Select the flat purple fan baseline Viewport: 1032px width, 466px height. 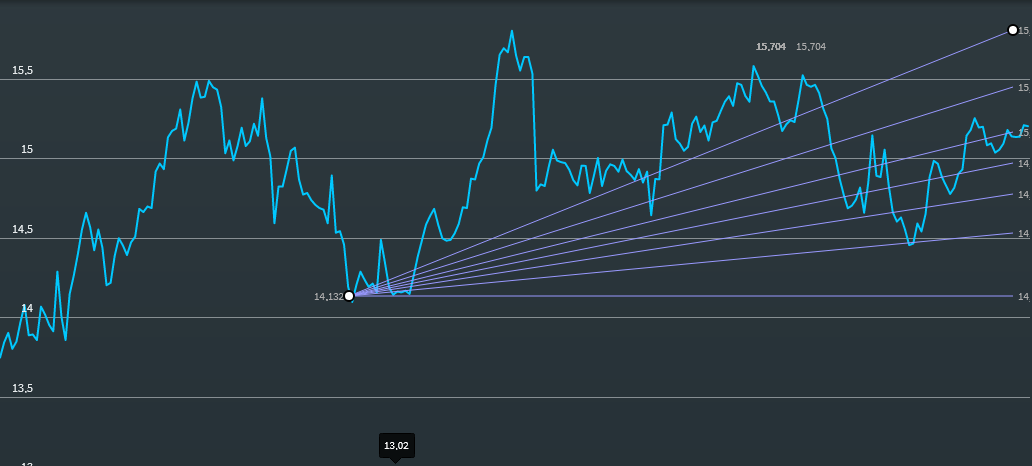tap(700, 296)
